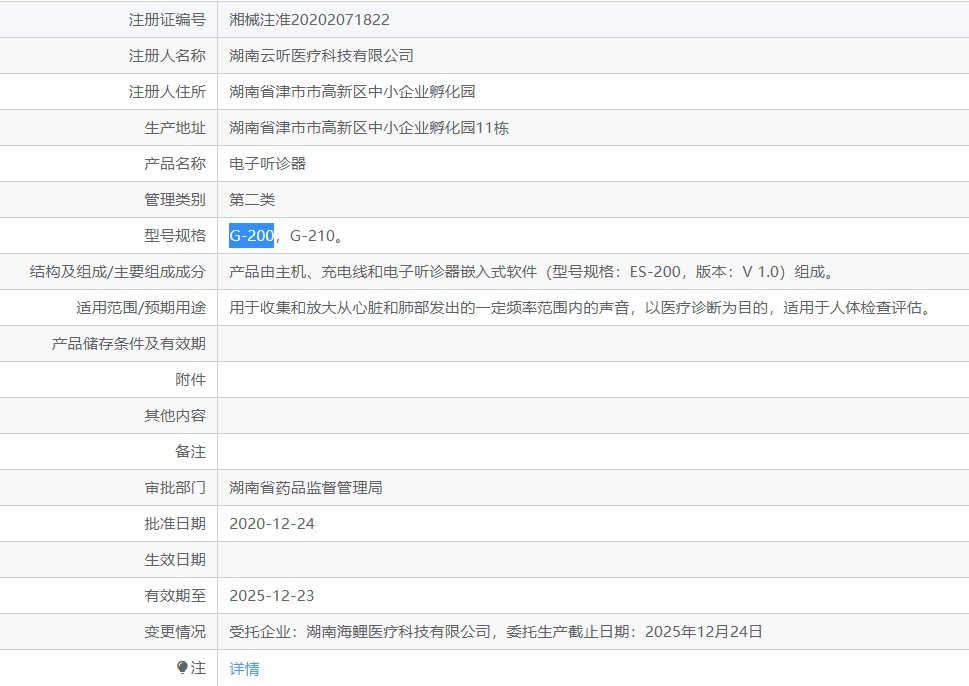
Task: Click product name 电子听诊器
Action: coord(268,164)
